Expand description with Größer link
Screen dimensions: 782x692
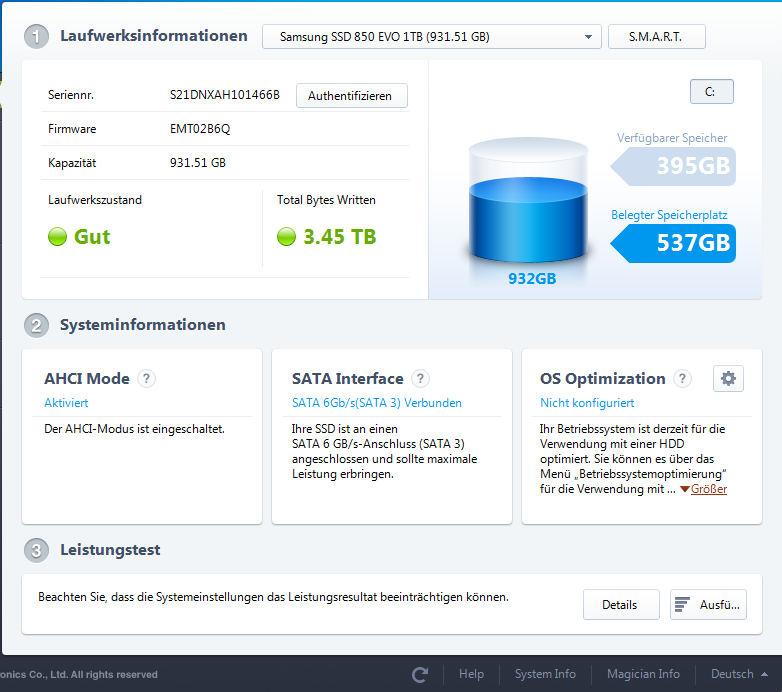pos(708,489)
